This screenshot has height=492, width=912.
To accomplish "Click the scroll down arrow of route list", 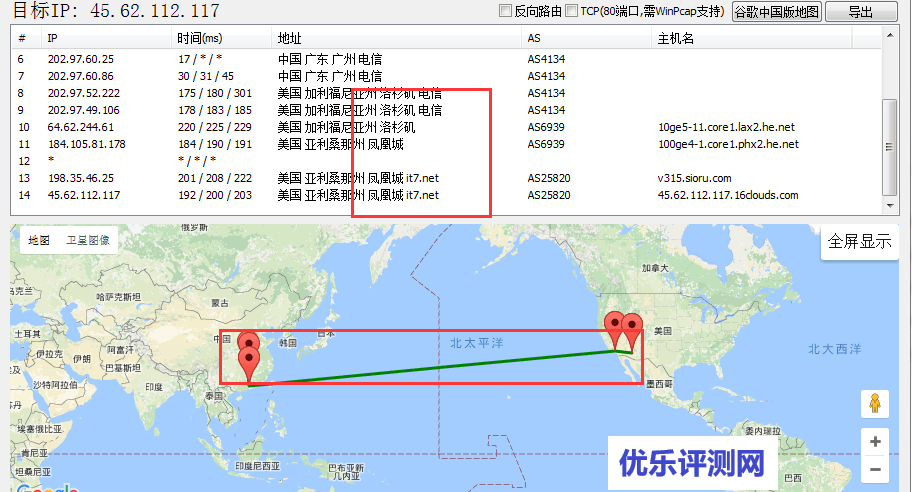I will point(890,206).
